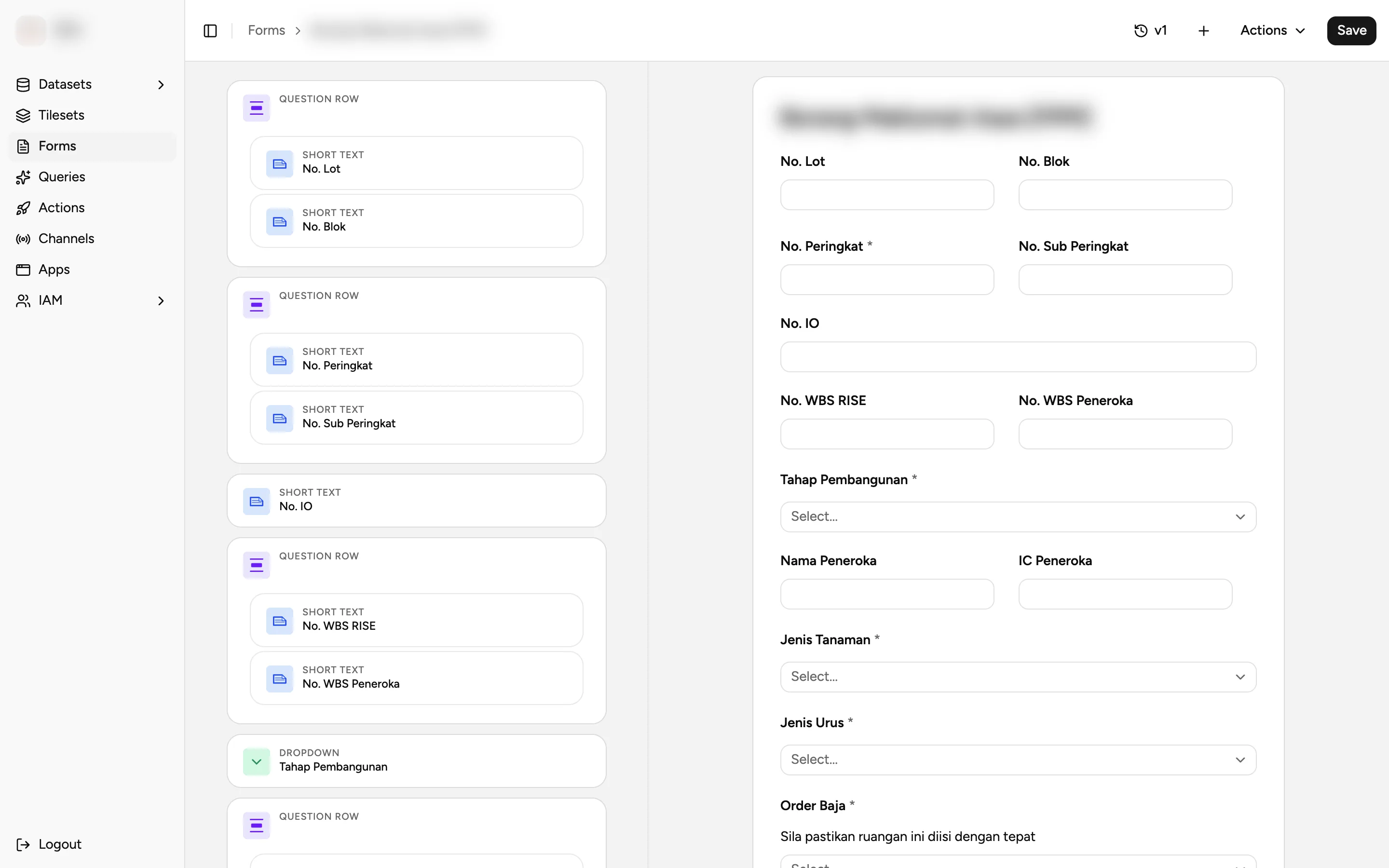Open the Jenis Tanaman select dropdown
The height and width of the screenshot is (868, 1389).
1018,677
